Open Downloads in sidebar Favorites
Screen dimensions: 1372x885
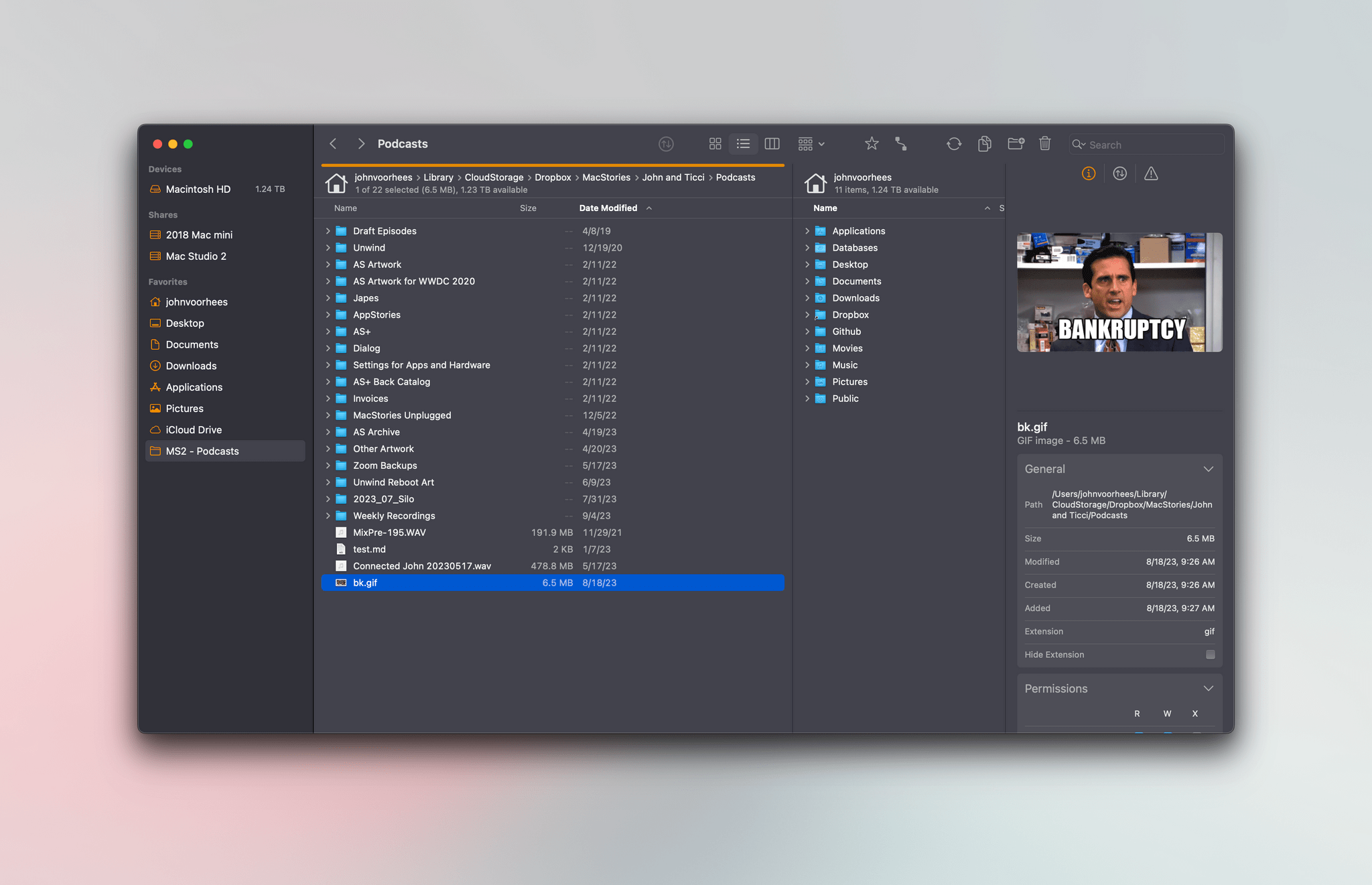(x=224, y=366)
